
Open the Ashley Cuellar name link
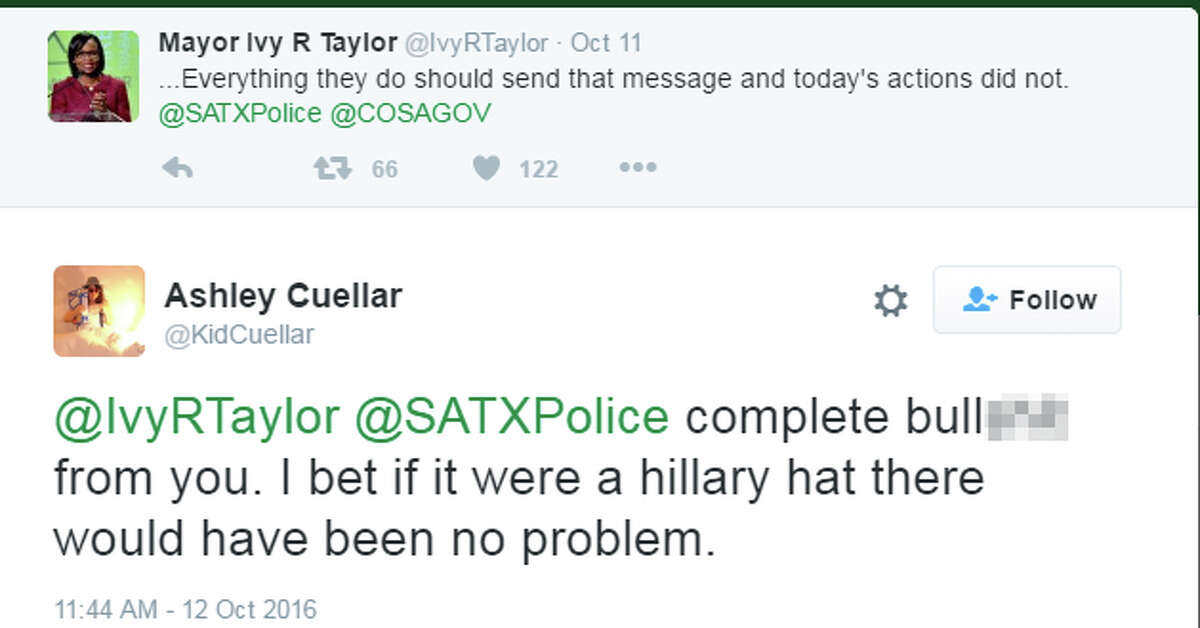pyautogui.click(x=283, y=296)
